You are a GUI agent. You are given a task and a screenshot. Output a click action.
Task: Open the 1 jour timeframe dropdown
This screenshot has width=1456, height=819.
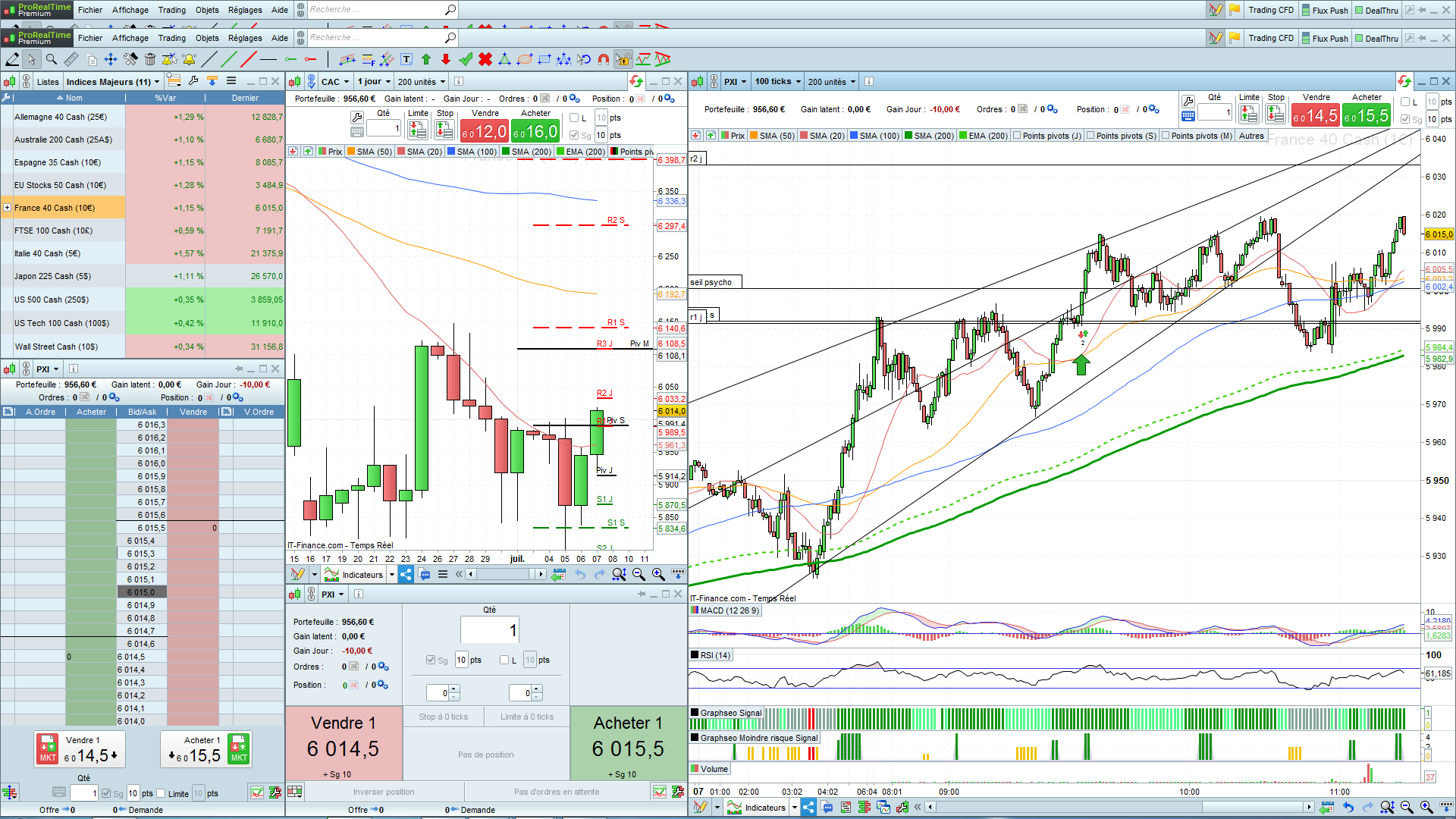(x=375, y=82)
